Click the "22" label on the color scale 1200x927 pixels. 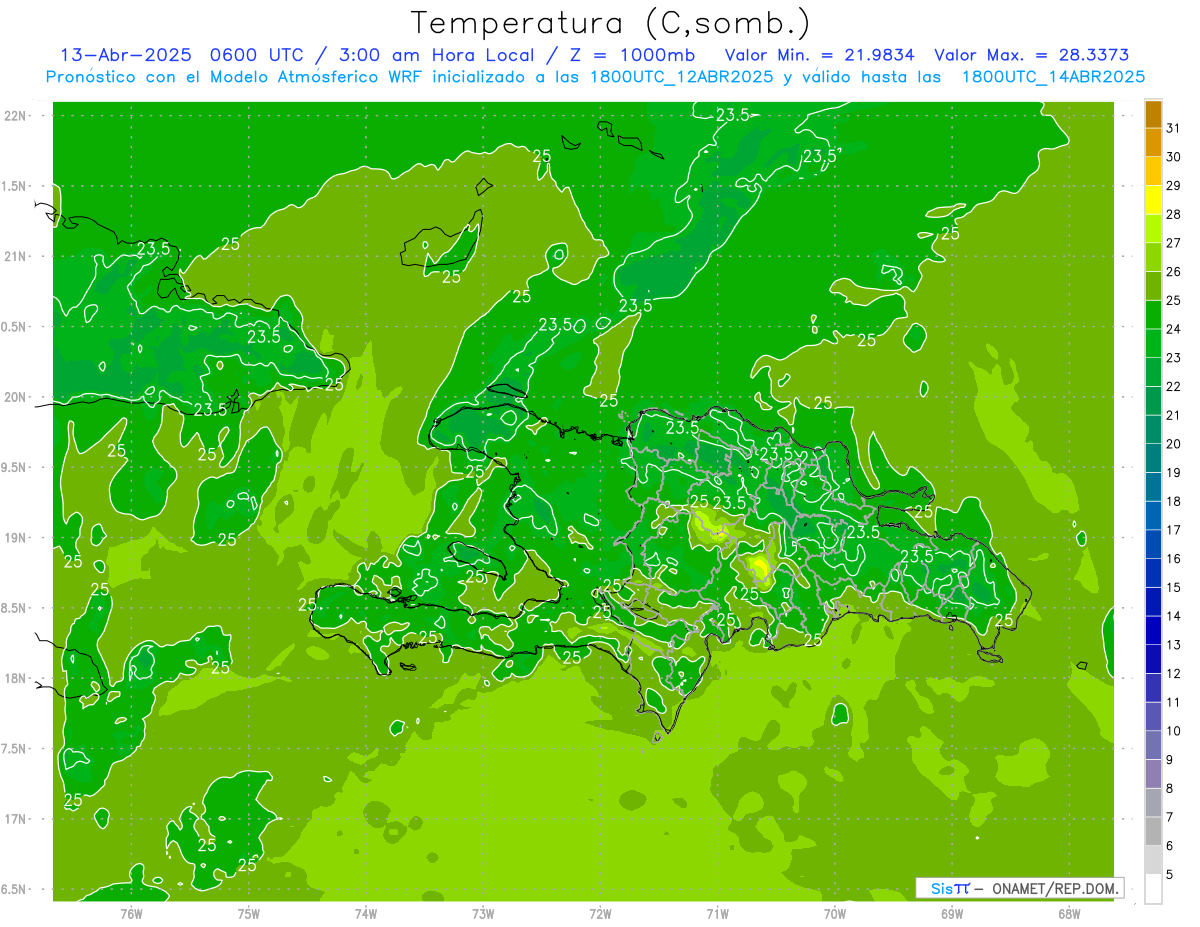click(x=1173, y=387)
